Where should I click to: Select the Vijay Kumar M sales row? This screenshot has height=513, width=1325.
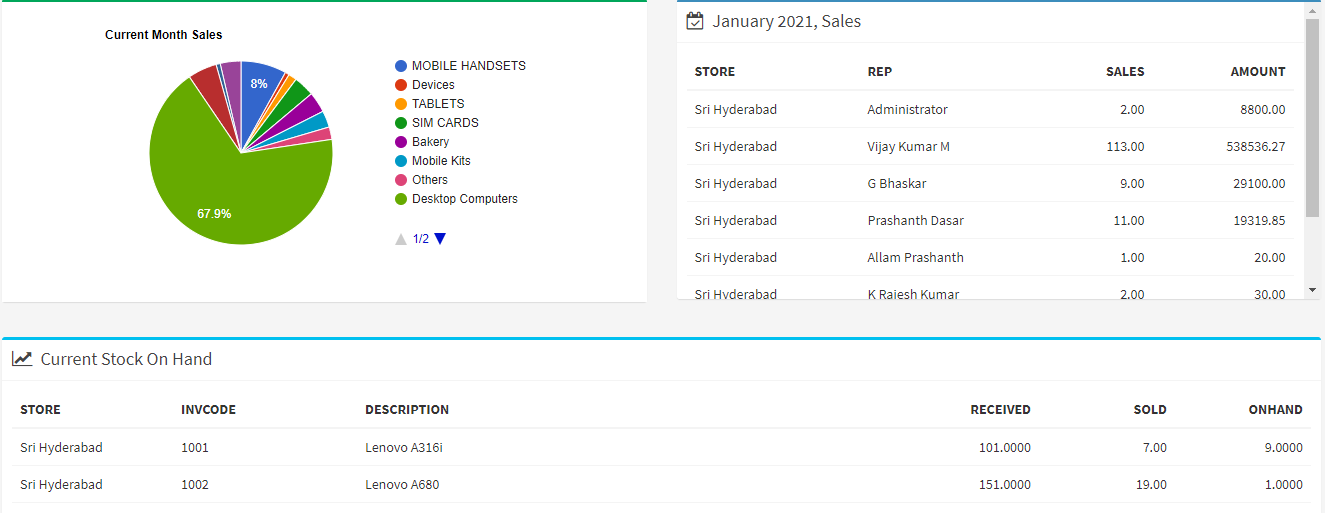(908, 147)
